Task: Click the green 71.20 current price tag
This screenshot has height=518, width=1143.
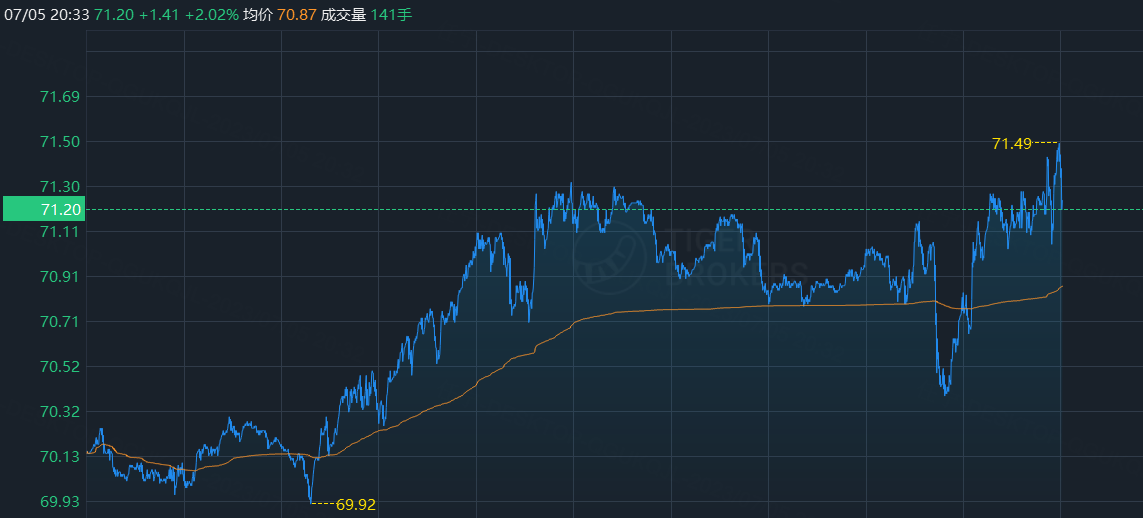Action: tap(44, 209)
